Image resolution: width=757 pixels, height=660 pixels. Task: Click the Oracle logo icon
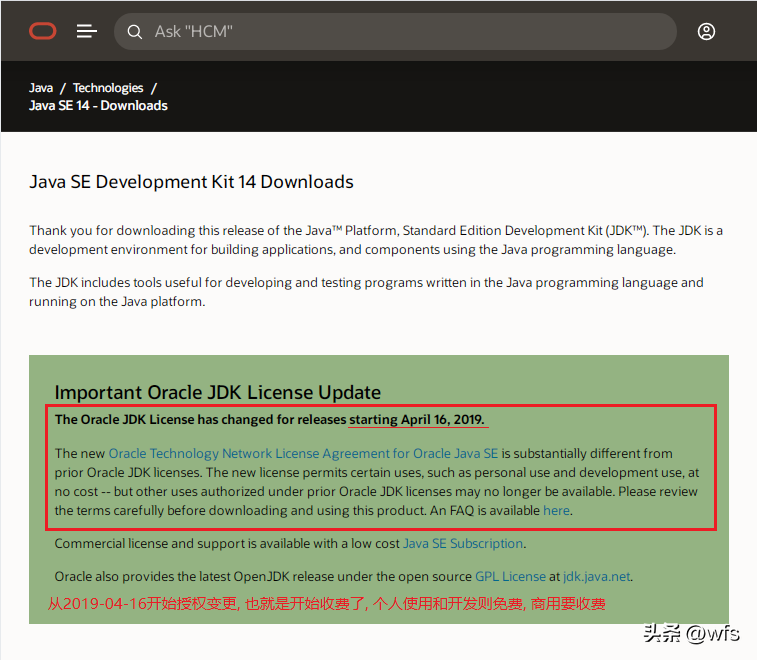coord(42,31)
